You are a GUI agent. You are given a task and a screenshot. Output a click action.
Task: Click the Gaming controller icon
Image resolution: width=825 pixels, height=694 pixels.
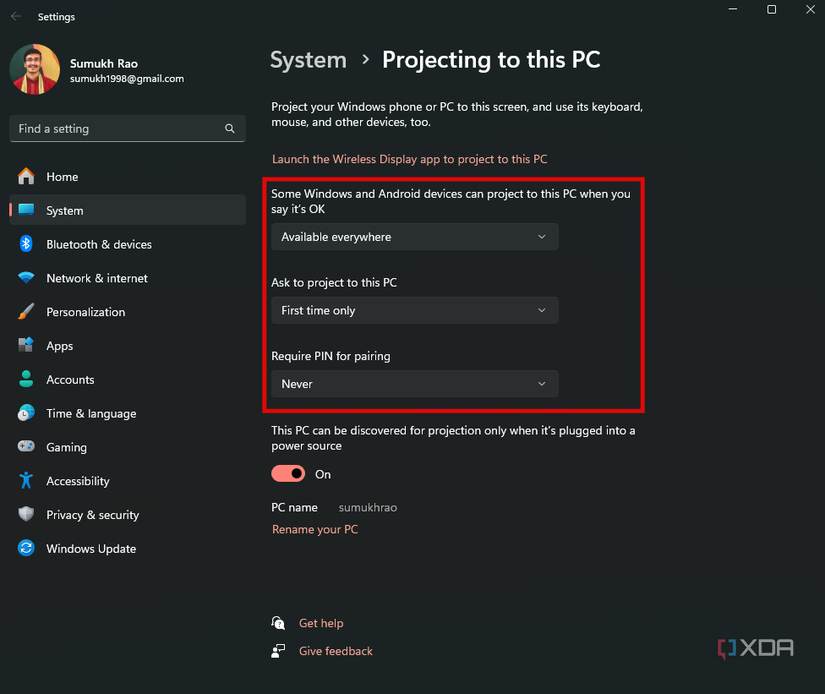click(26, 447)
